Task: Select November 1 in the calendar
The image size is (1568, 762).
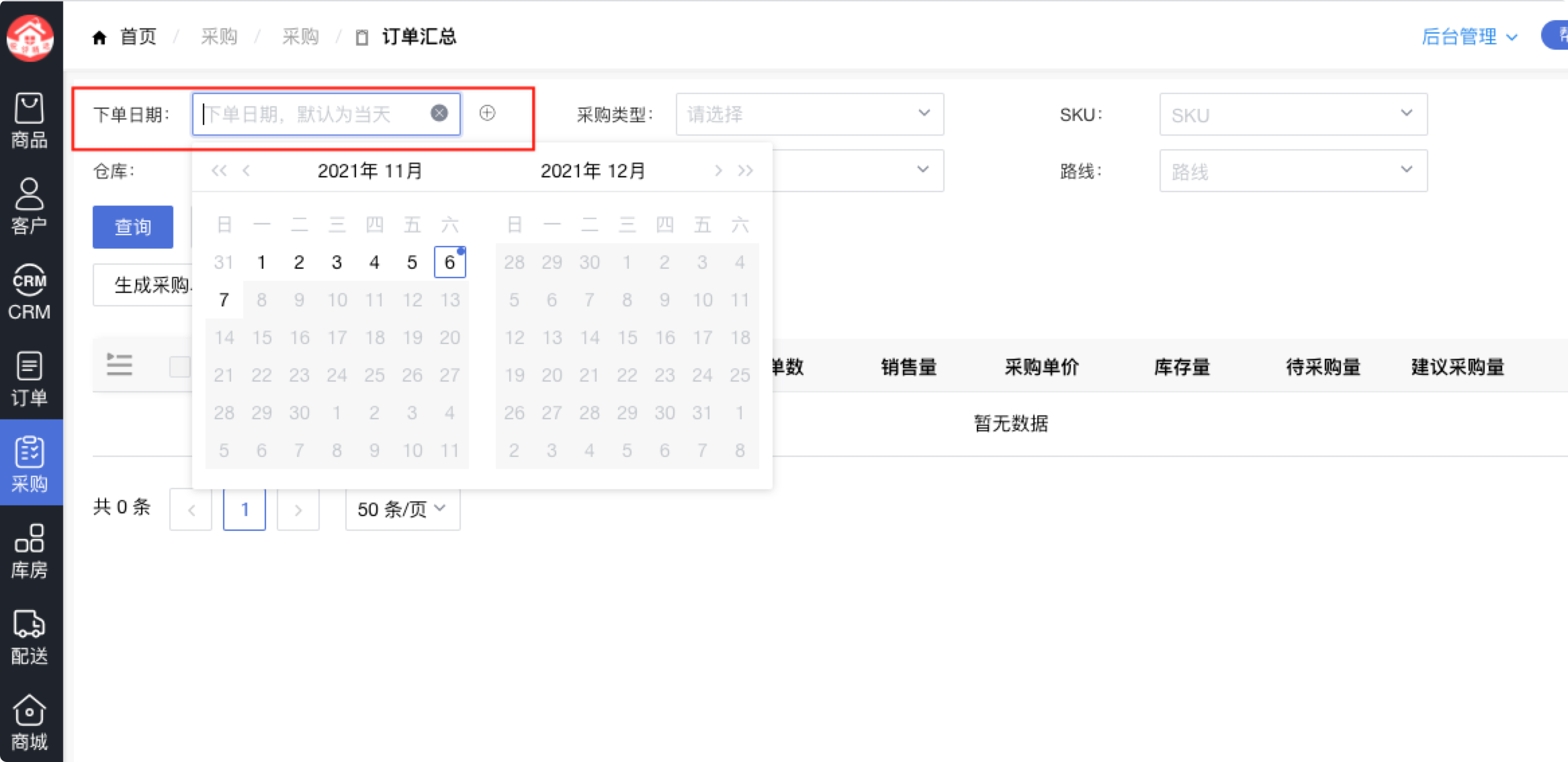Action: [261, 262]
